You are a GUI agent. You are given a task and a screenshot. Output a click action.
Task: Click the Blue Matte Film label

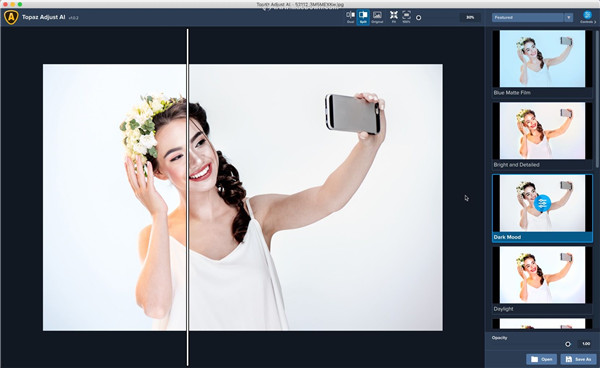512,93
